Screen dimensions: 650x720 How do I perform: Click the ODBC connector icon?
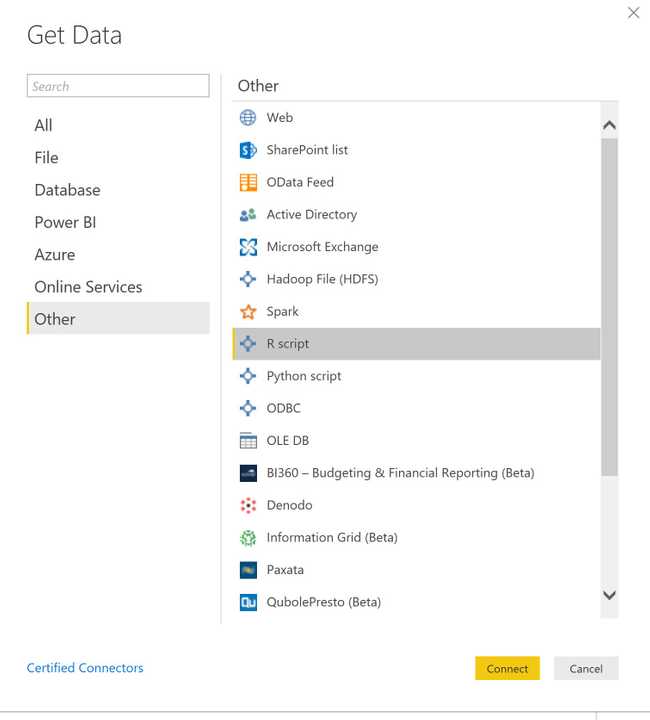(248, 408)
